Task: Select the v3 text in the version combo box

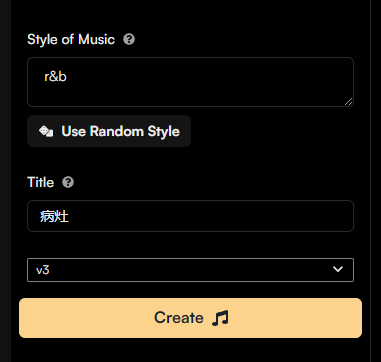Action: (43, 270)
